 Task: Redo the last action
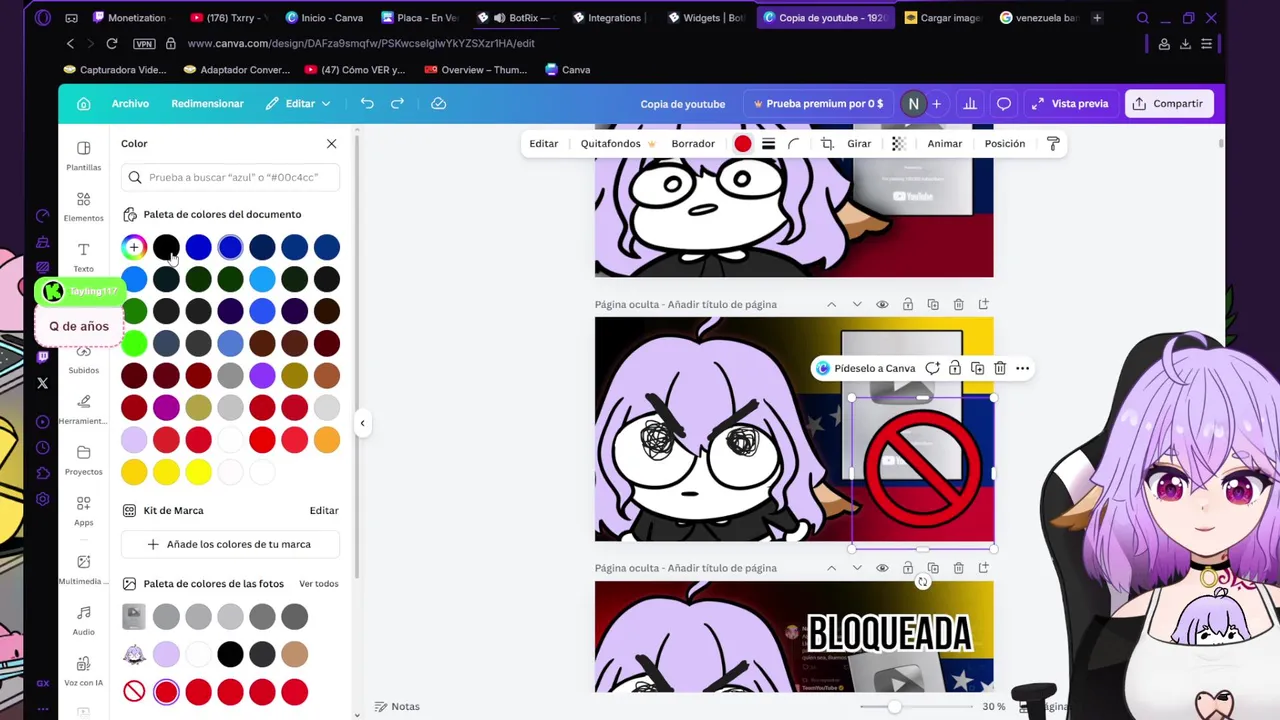(397, 104)
